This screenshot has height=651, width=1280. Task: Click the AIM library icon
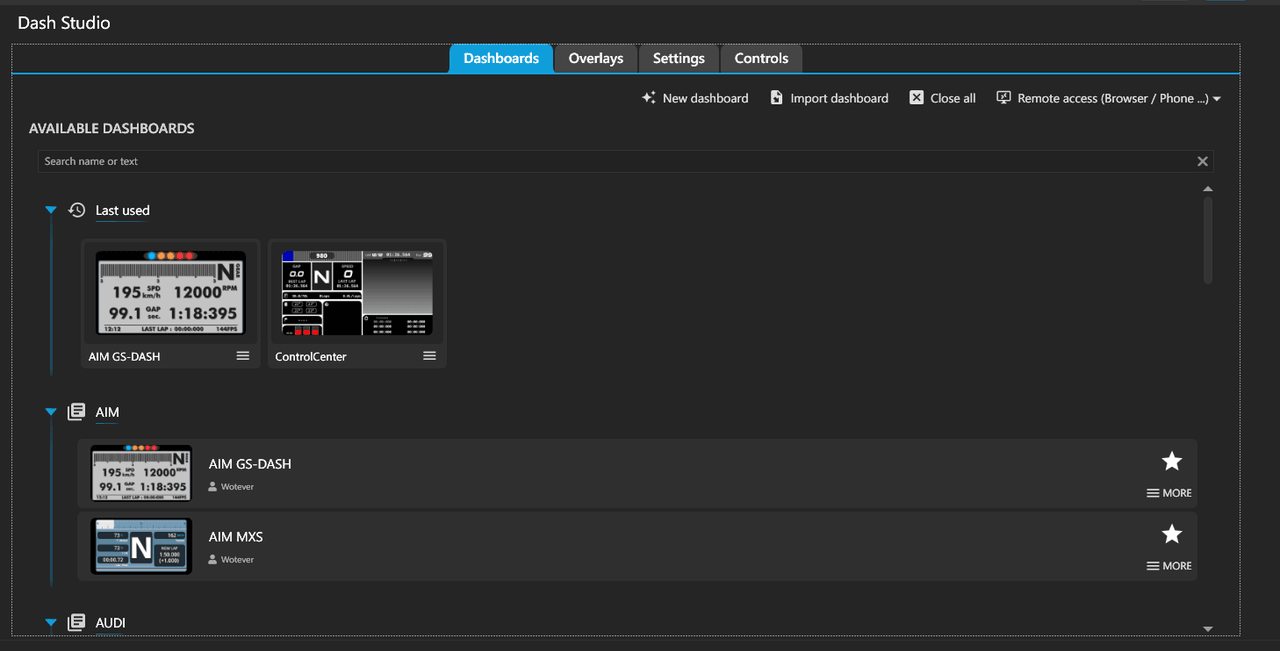(x=77, y=412)
